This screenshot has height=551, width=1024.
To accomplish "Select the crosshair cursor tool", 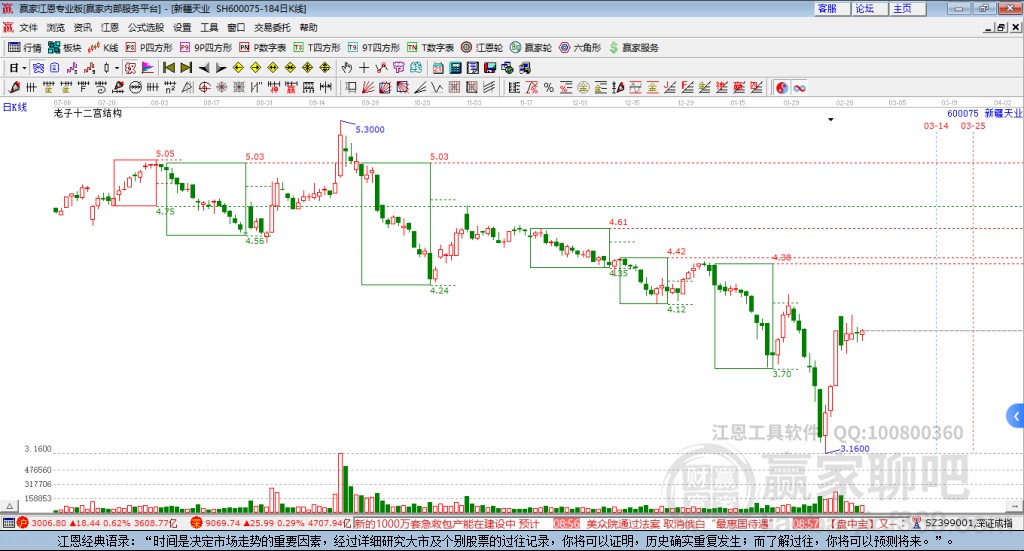I will 364,68.
